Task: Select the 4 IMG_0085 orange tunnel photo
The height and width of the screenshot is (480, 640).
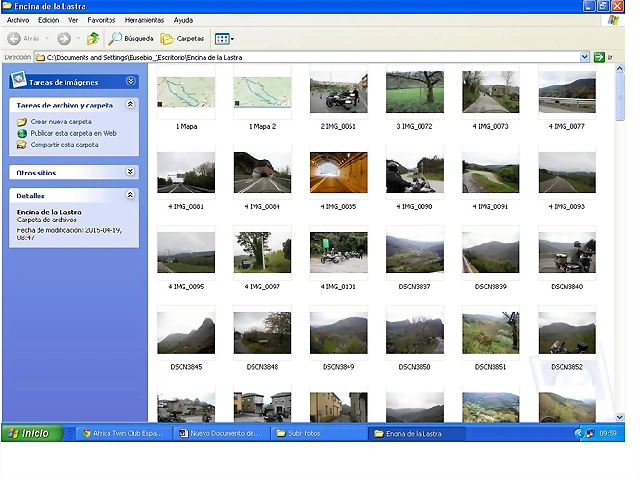Action: [x=338, y=173]
